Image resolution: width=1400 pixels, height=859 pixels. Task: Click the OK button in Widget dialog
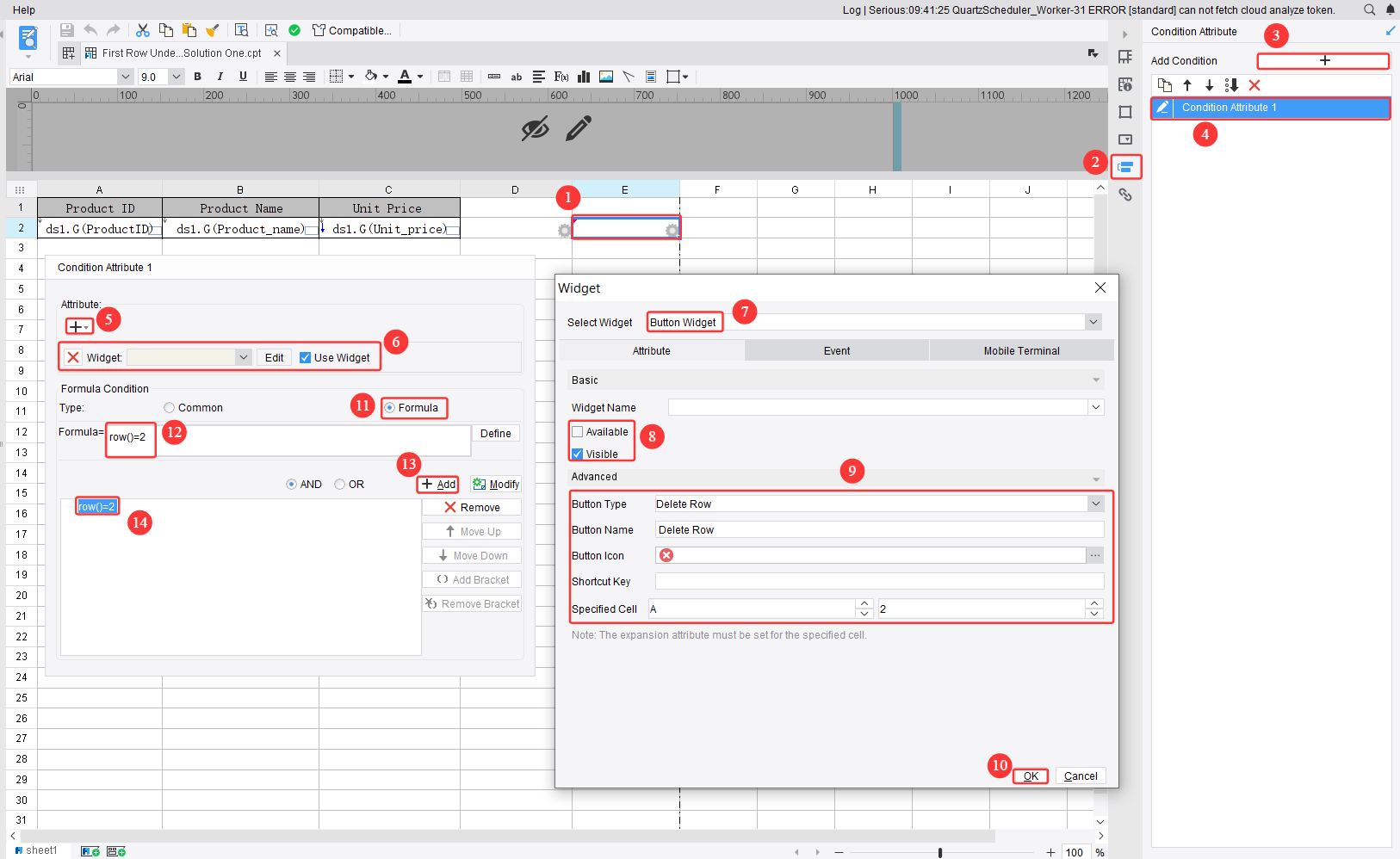tap(1031, 776)
